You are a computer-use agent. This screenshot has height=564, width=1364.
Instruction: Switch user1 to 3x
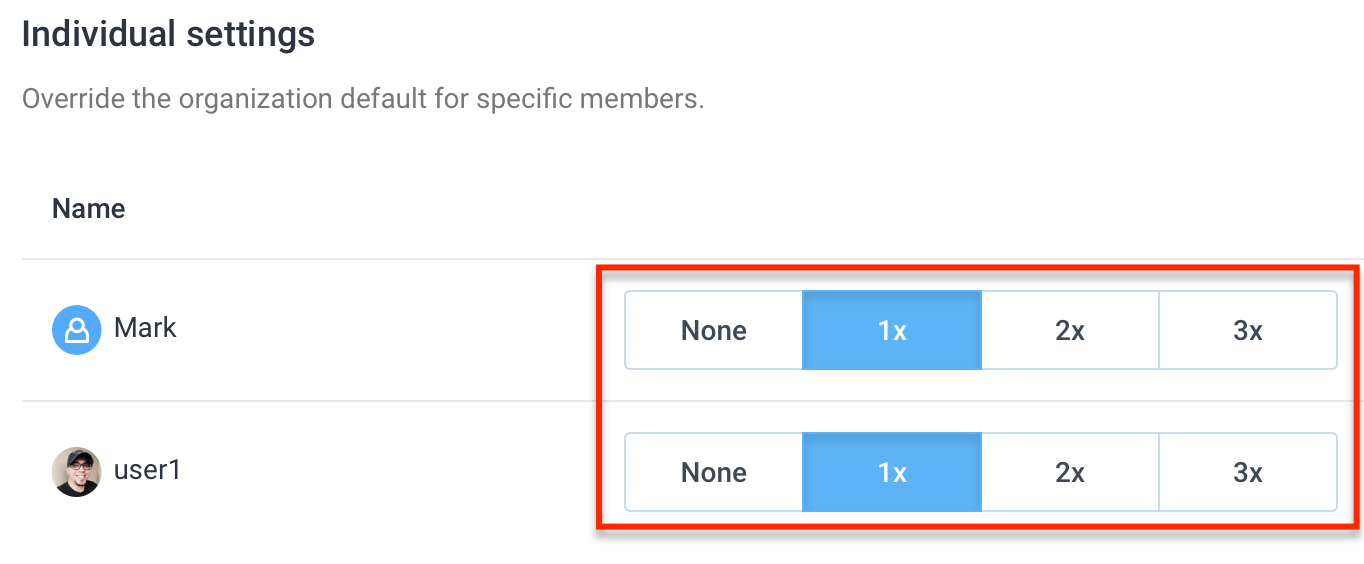[x=1248, y=473]
